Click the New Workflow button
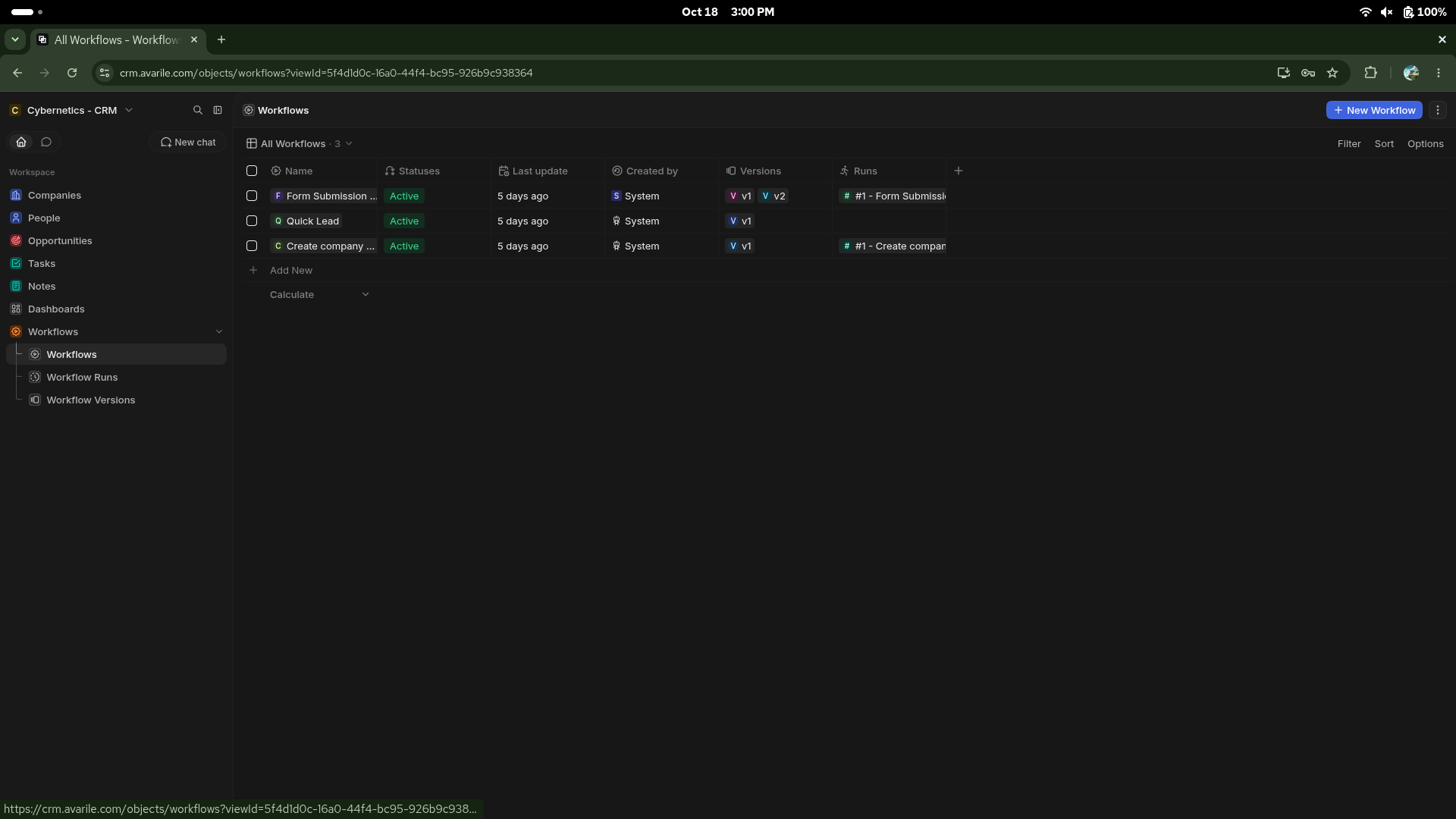 point(1374,110)
